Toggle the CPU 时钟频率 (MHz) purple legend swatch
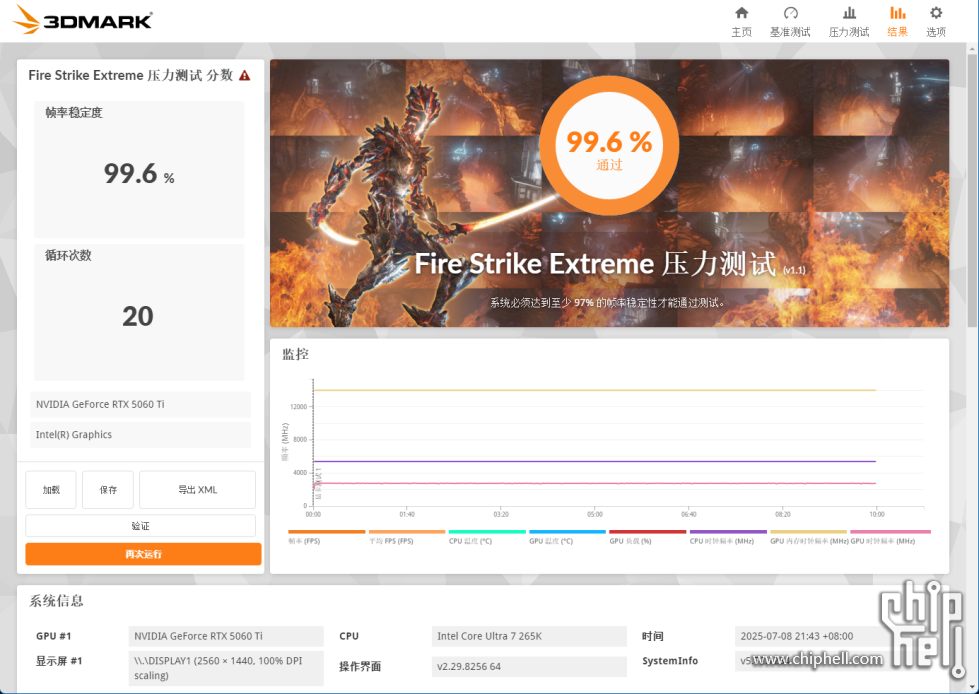The height and width of the screenshot is (694, 979). click(728, 532)
